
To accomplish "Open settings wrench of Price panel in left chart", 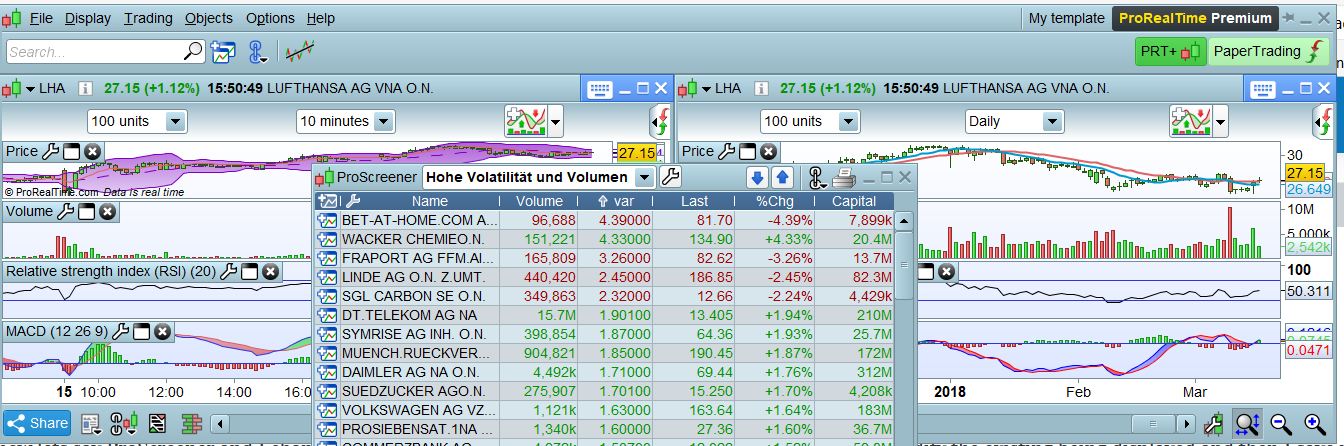I will coord(51,151).
